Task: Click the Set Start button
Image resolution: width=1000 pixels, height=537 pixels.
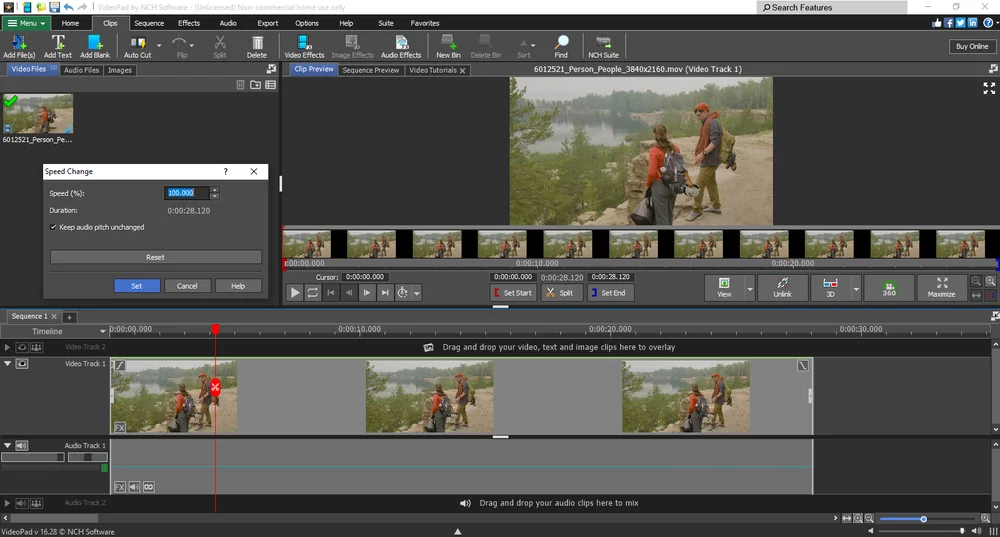Action: [513, 293]
